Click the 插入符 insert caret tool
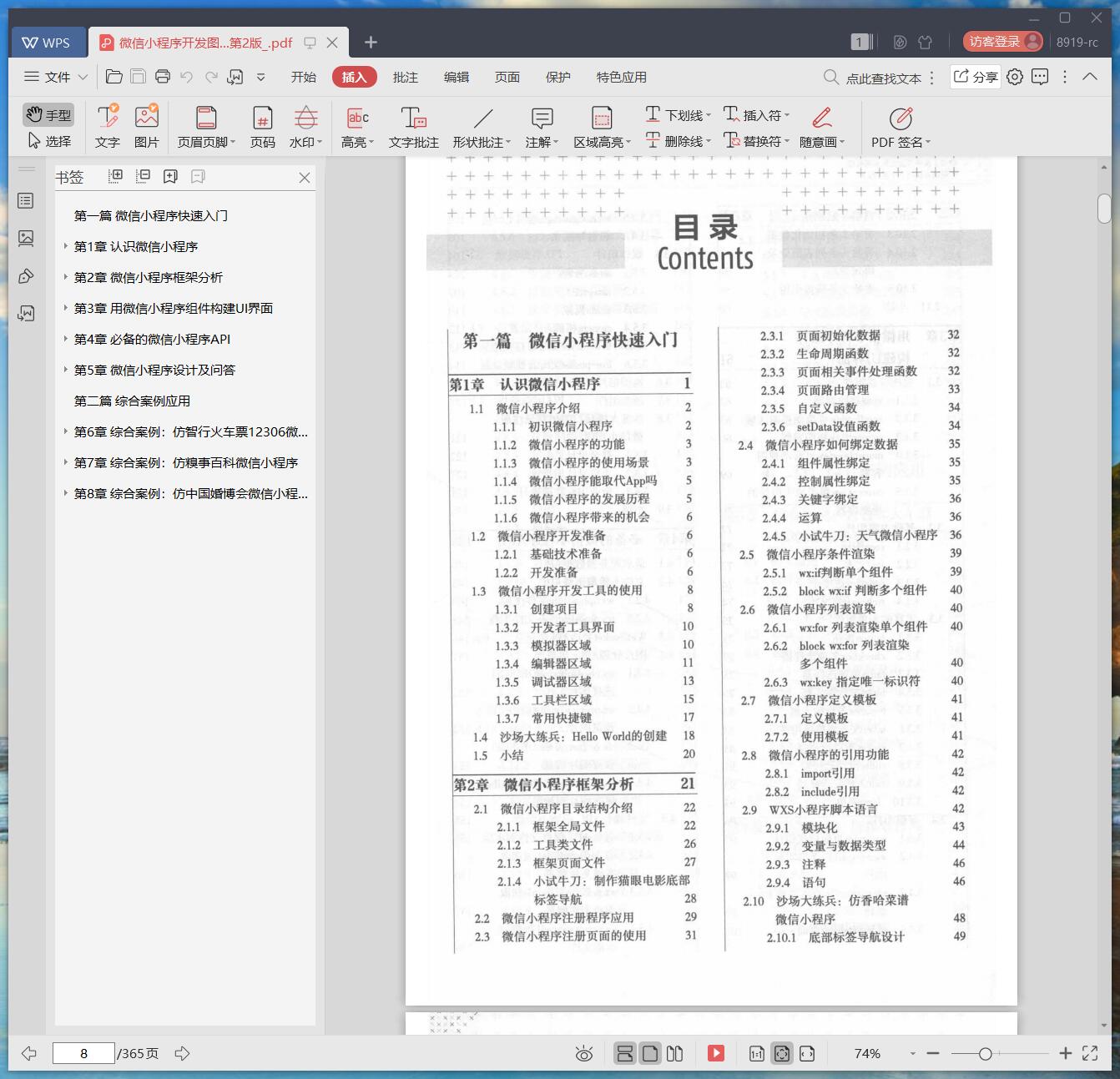Viewport: 1120px width, 1079px height. coord(756,114)
